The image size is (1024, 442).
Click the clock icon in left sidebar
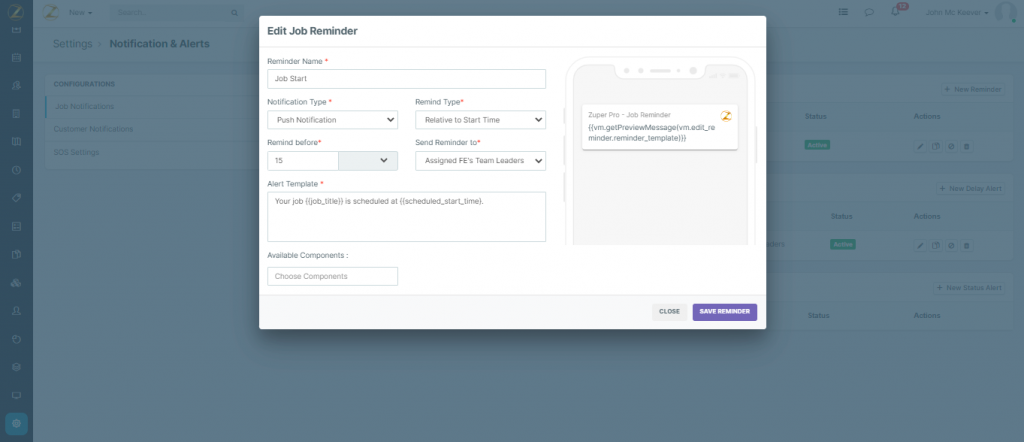[16, 170]
